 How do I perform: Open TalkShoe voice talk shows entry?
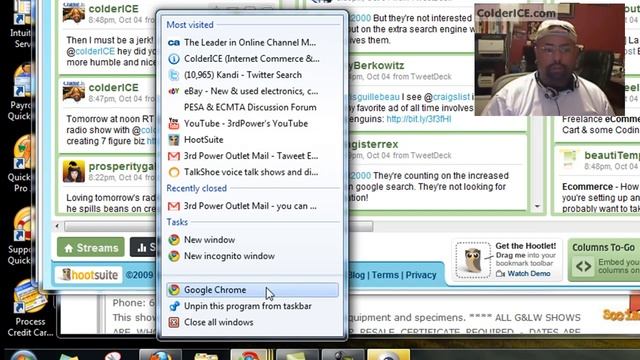pos(252,172)
